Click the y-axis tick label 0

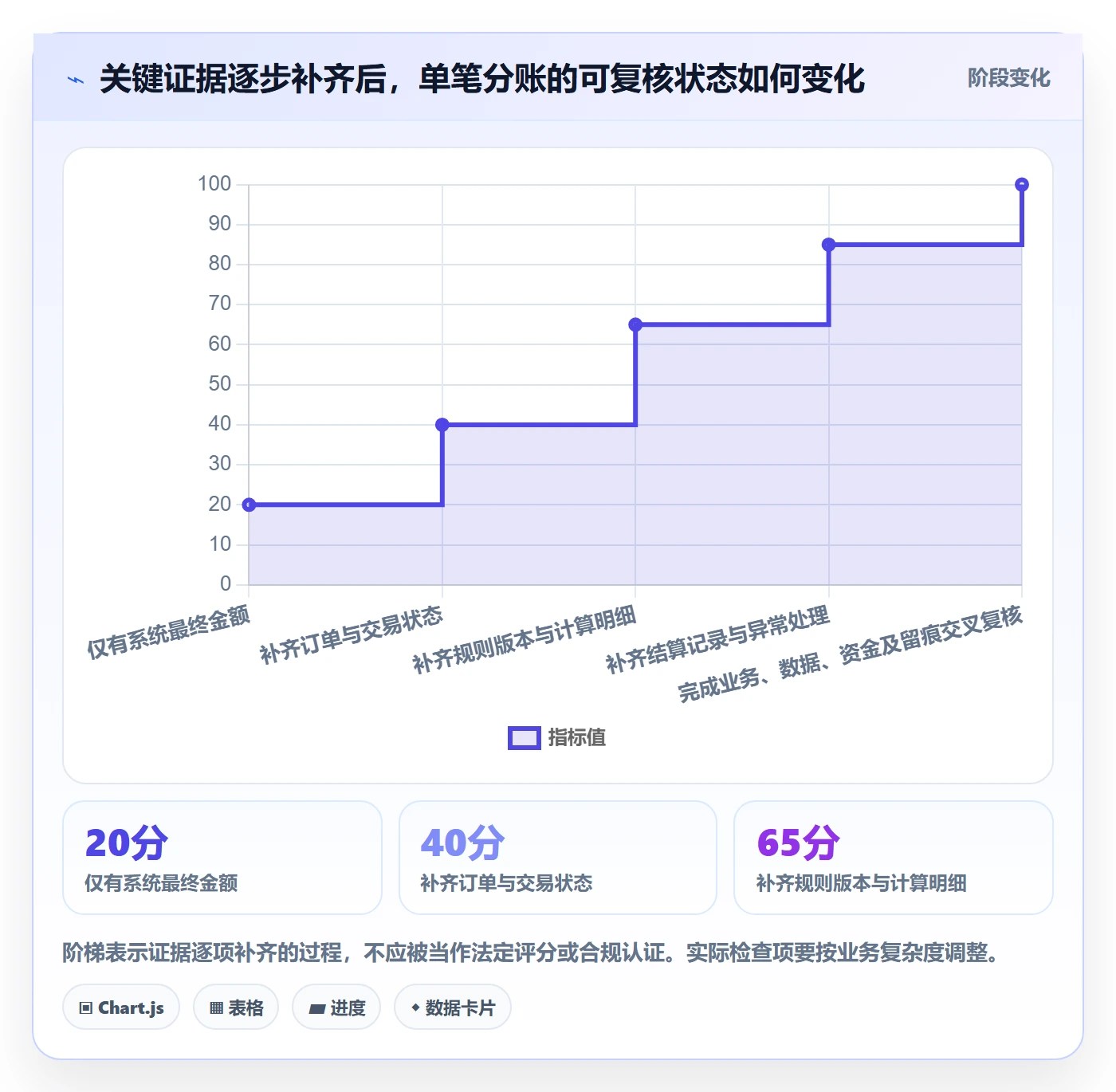(226, 584)
